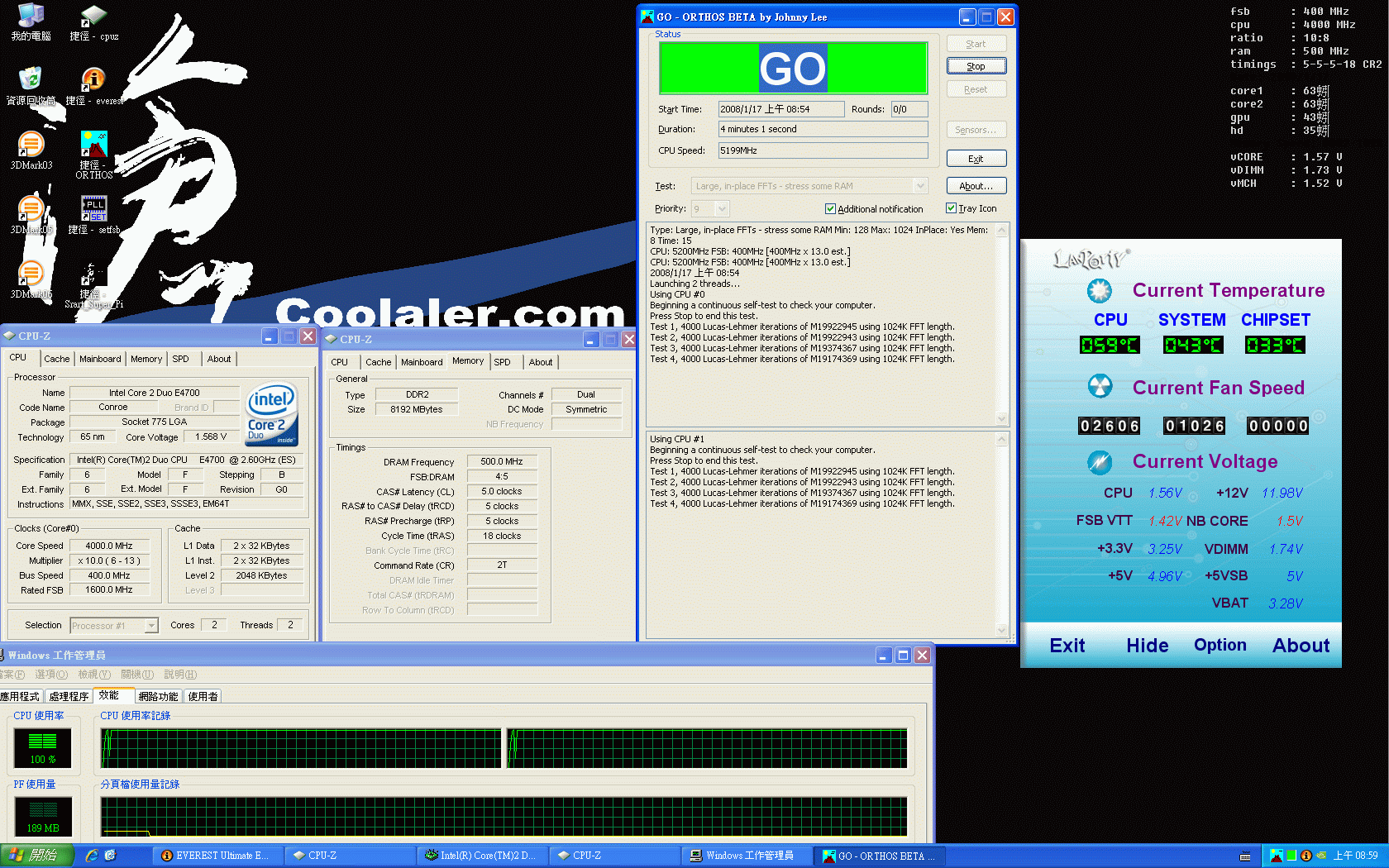
Task: Open the 處理程序 tab in Task Manager
Action: 69,697
